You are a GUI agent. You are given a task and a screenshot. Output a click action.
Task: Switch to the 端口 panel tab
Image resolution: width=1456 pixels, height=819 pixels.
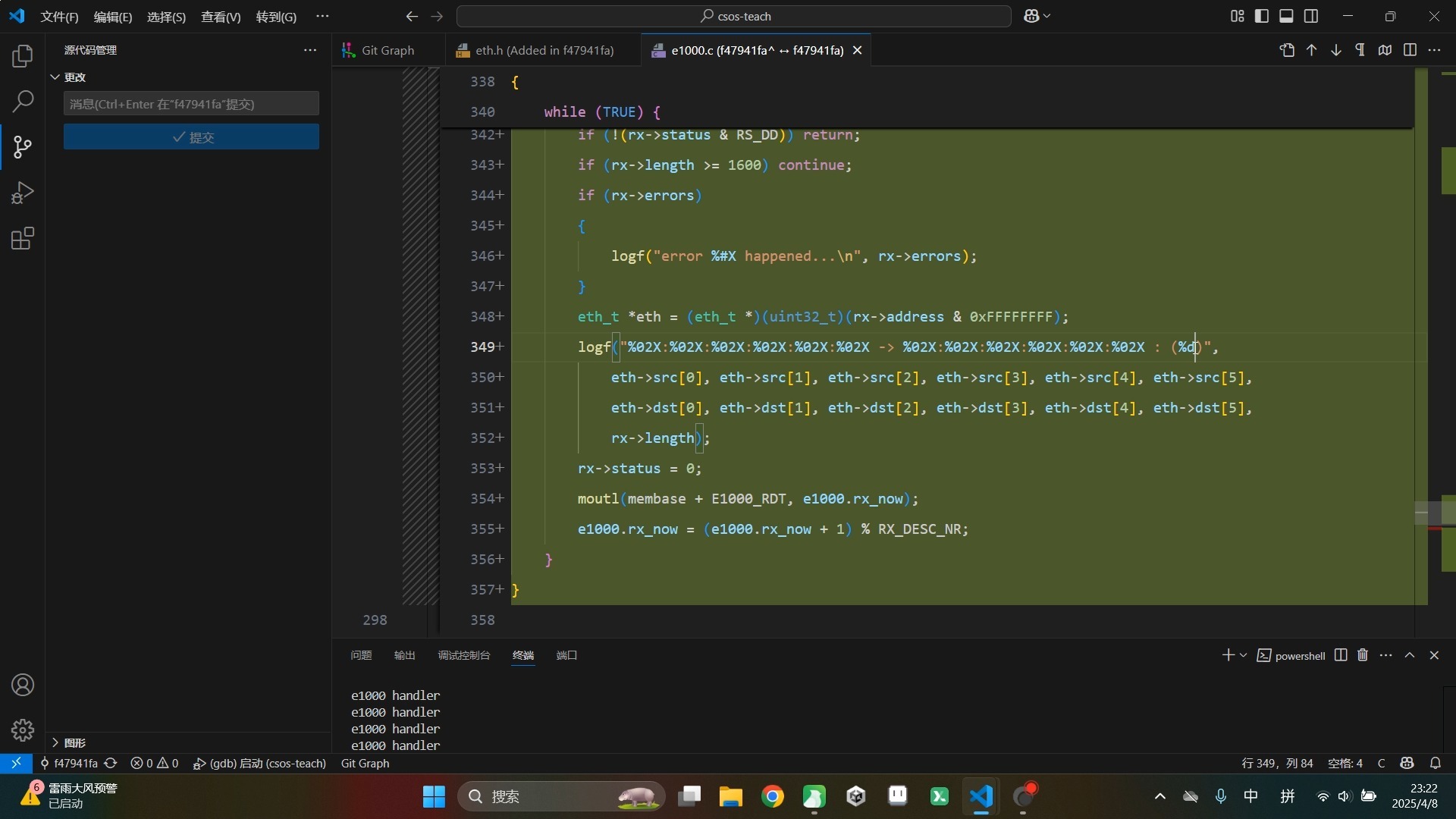[x=566, y=655]
